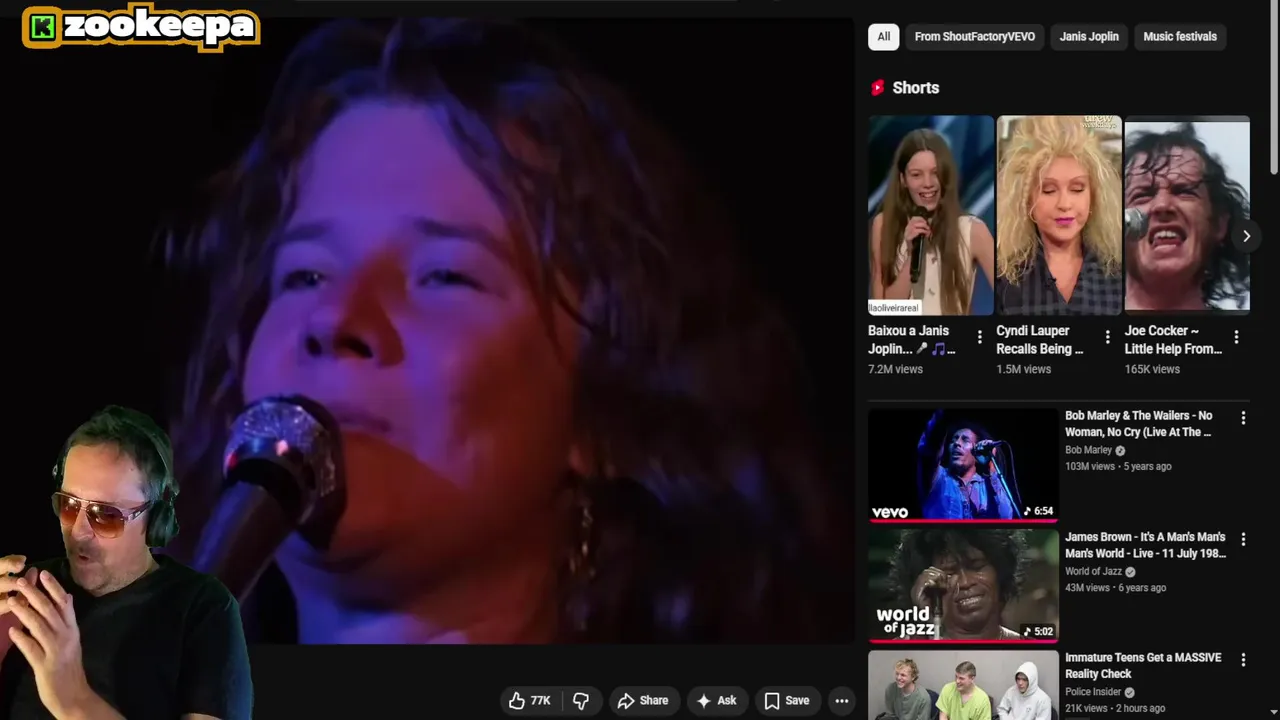This screenshot has height=720, width=1280.
Task: Open options for Bob Marley No Woman No Cry video
Action: pyautogui.click(x=1243, y=418)
